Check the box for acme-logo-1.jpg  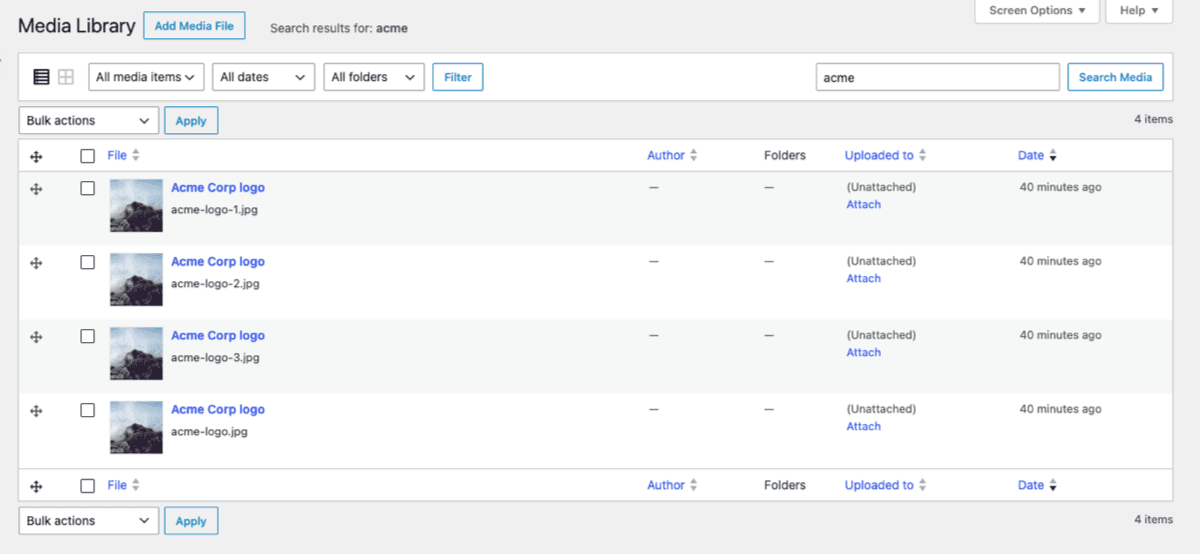click(x=88, y=188)
